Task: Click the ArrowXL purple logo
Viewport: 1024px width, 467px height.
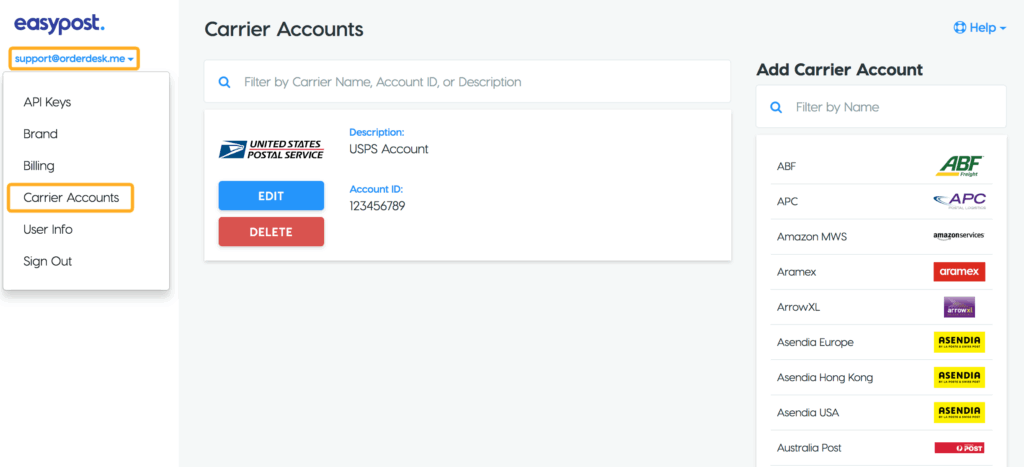Action: [959, 307]
